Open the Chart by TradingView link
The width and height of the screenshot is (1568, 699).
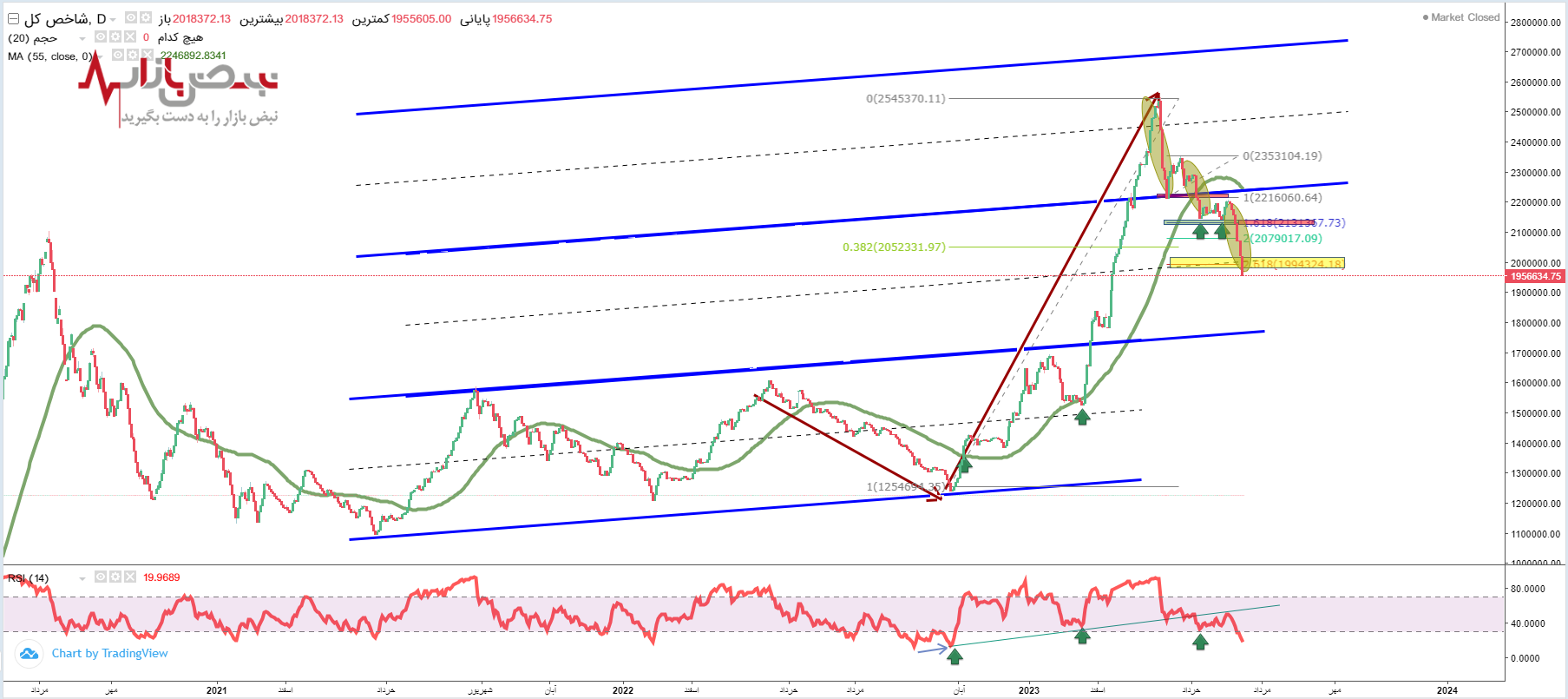109,654
